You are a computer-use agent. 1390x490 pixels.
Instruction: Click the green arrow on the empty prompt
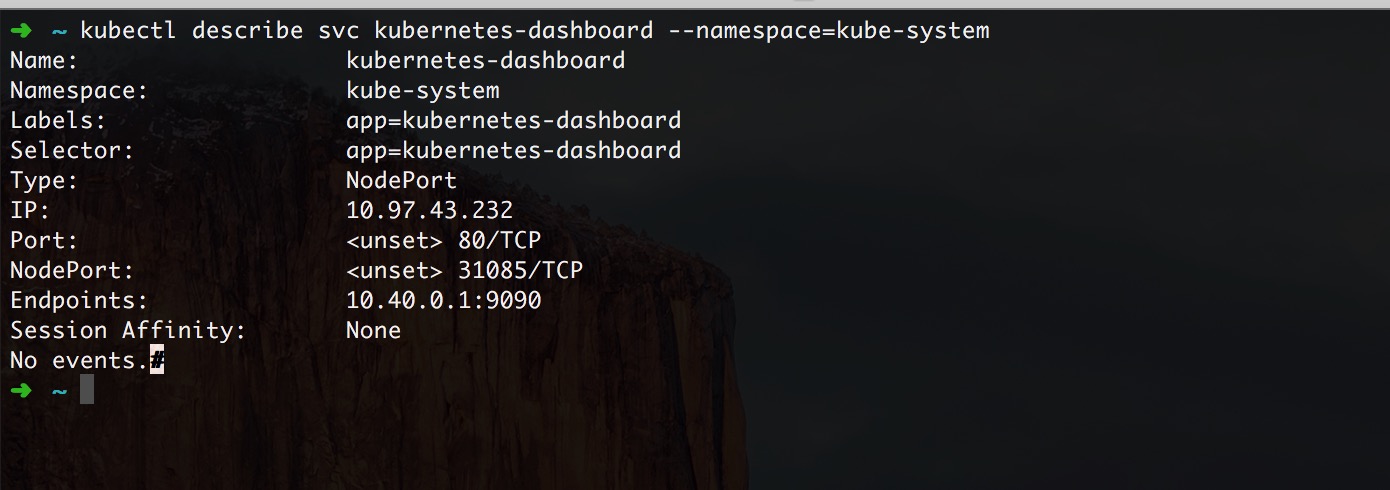coord(21,390)
